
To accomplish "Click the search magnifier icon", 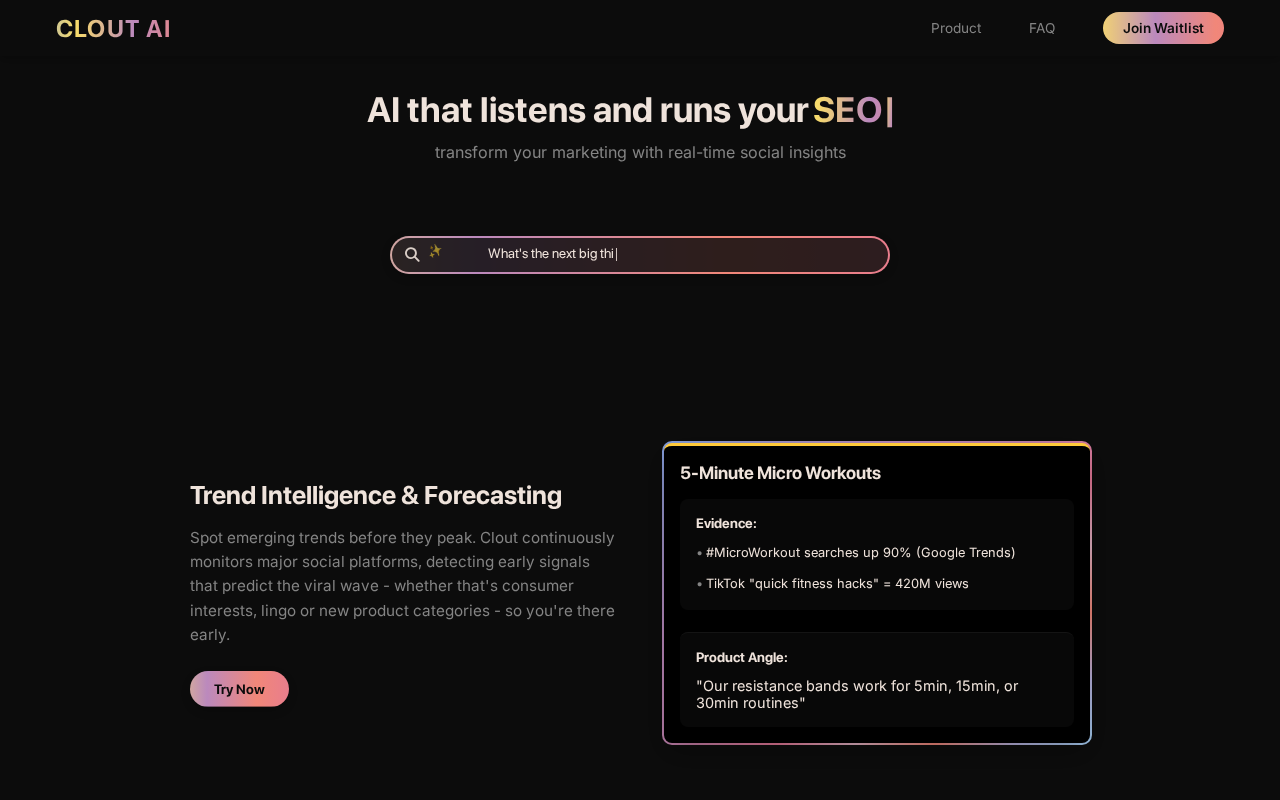I will [x=412, y=255].
